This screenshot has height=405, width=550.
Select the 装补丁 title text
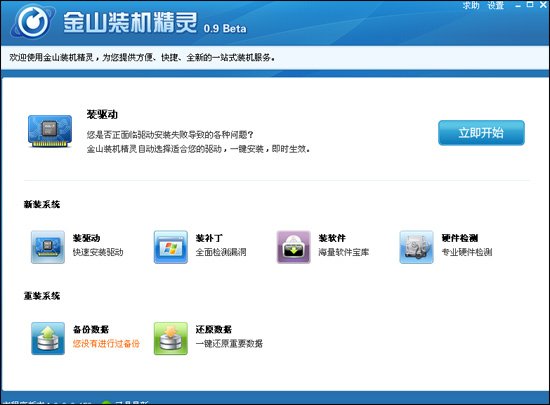click(x=209, y=238)
